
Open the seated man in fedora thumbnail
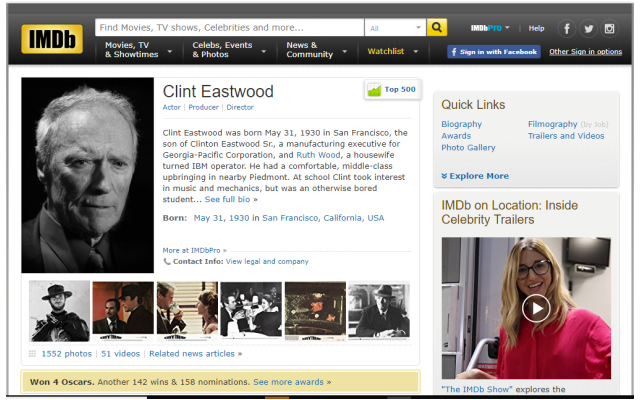point(379,311)
